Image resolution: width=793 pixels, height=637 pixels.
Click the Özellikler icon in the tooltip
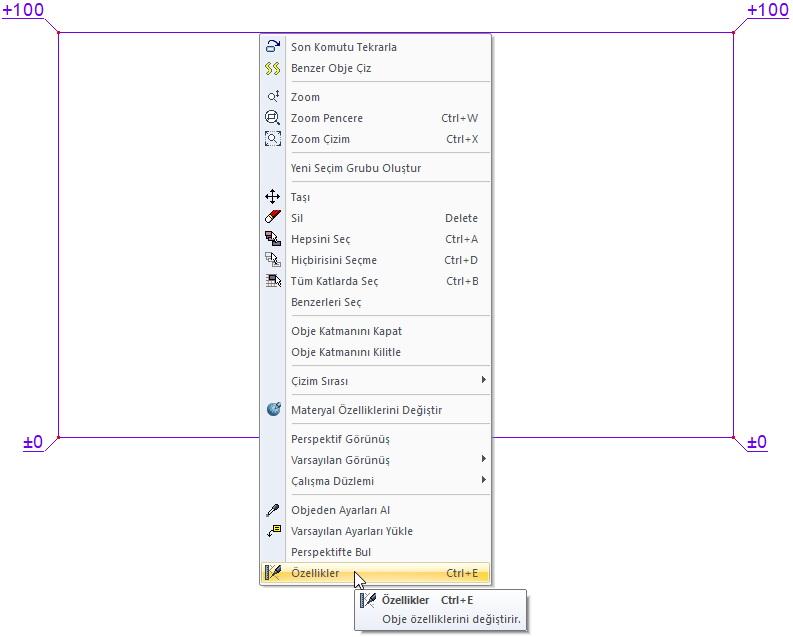pyautogui.click(x=368, y=600)
